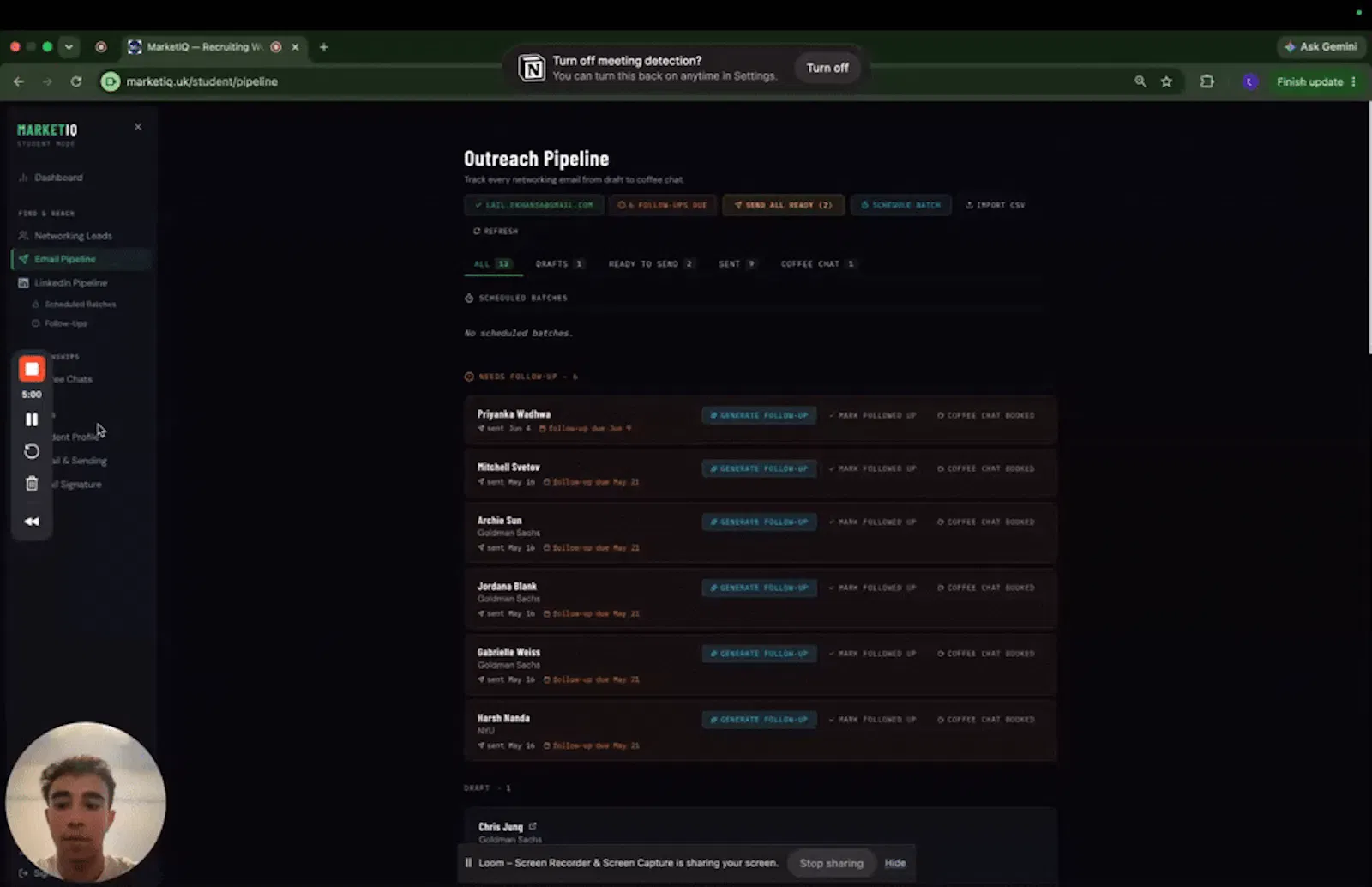Image resolution: width=1372 pixels, height=887 pixels.
Task: Click the connected Gmail account badge
Action: (x=533, y=205)
